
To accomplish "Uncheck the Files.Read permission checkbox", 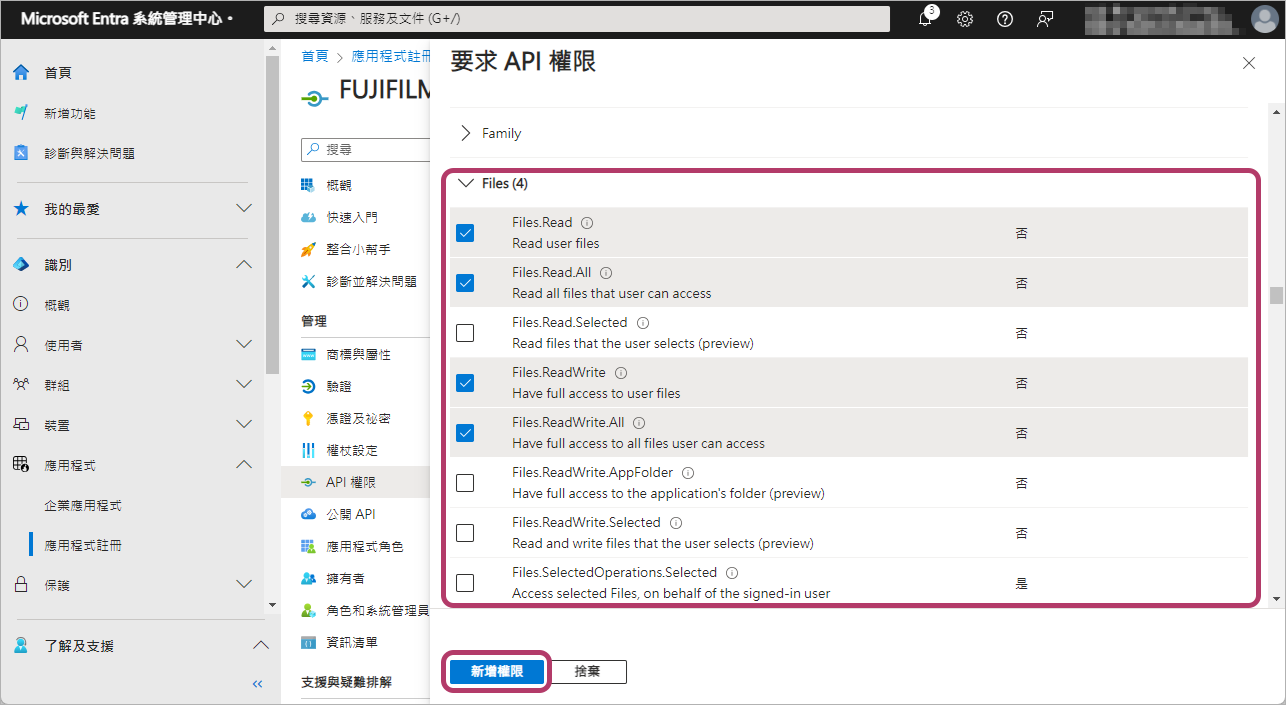I will [465, 233].
